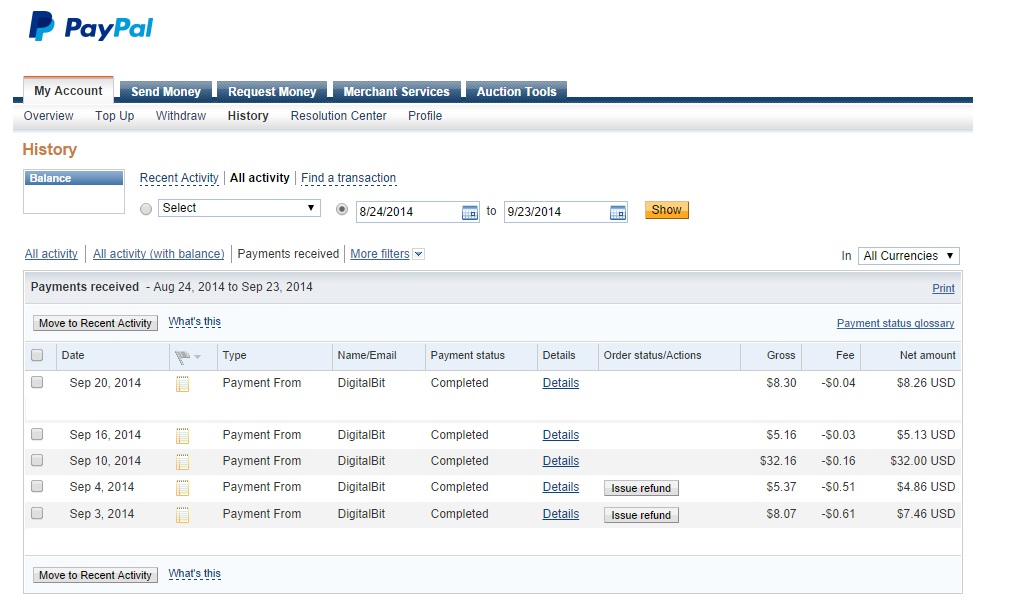Screen dimensions: 1023x610
Task: Open Payment status glossary link
Action: 895,323
